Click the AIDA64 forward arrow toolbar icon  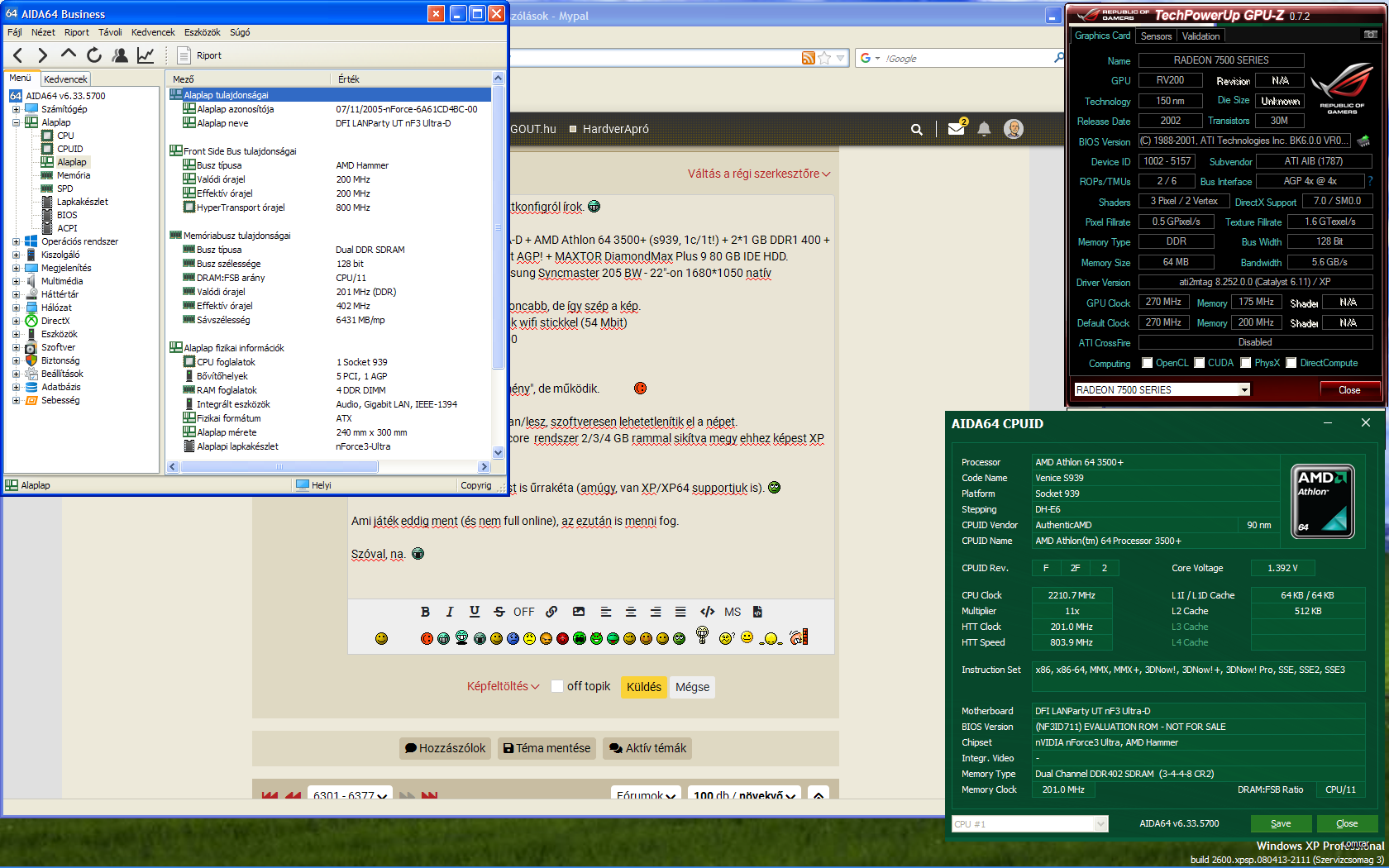point(43,55)
